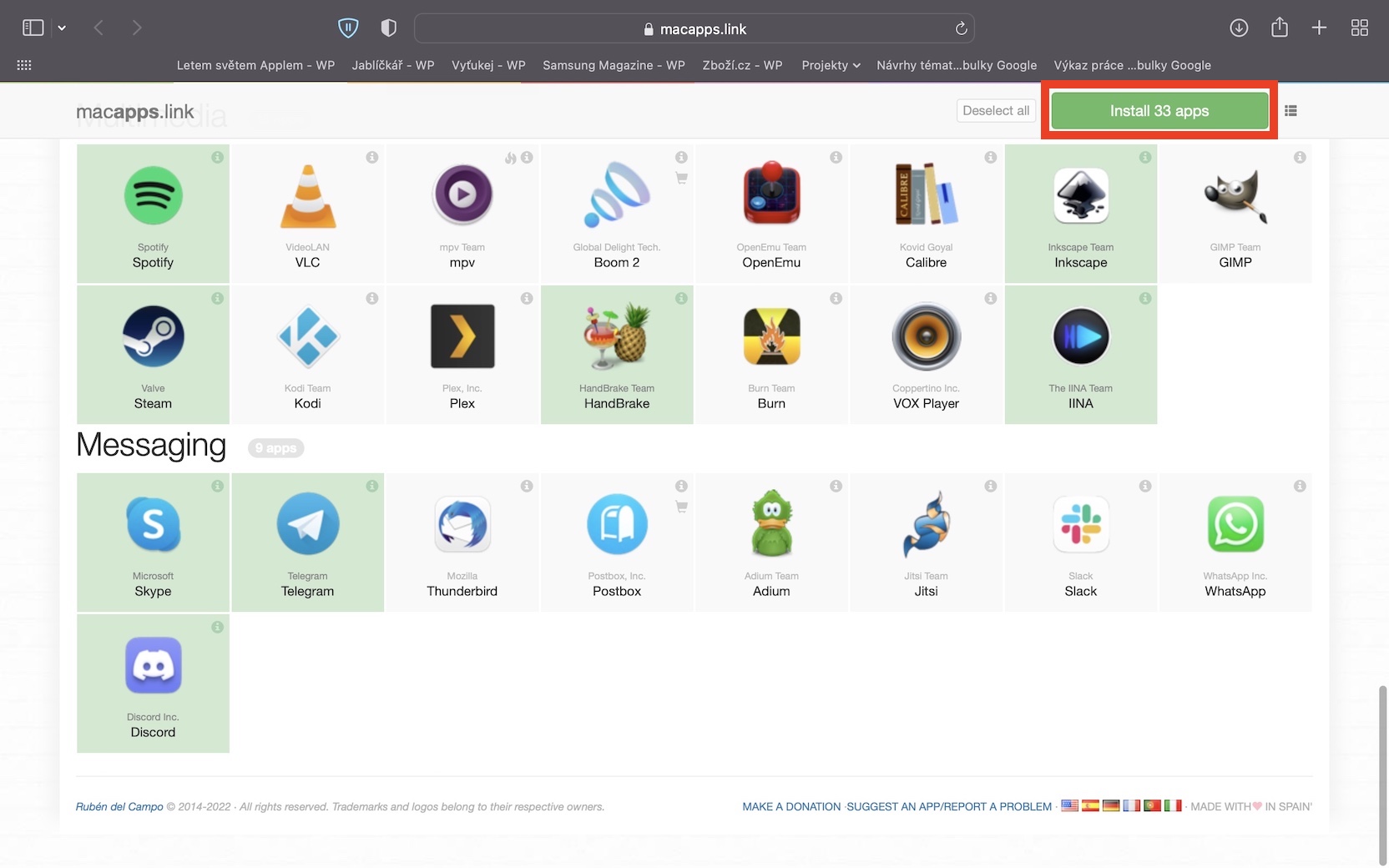Click the WhatsApp app icon

tap(1235, 525)
